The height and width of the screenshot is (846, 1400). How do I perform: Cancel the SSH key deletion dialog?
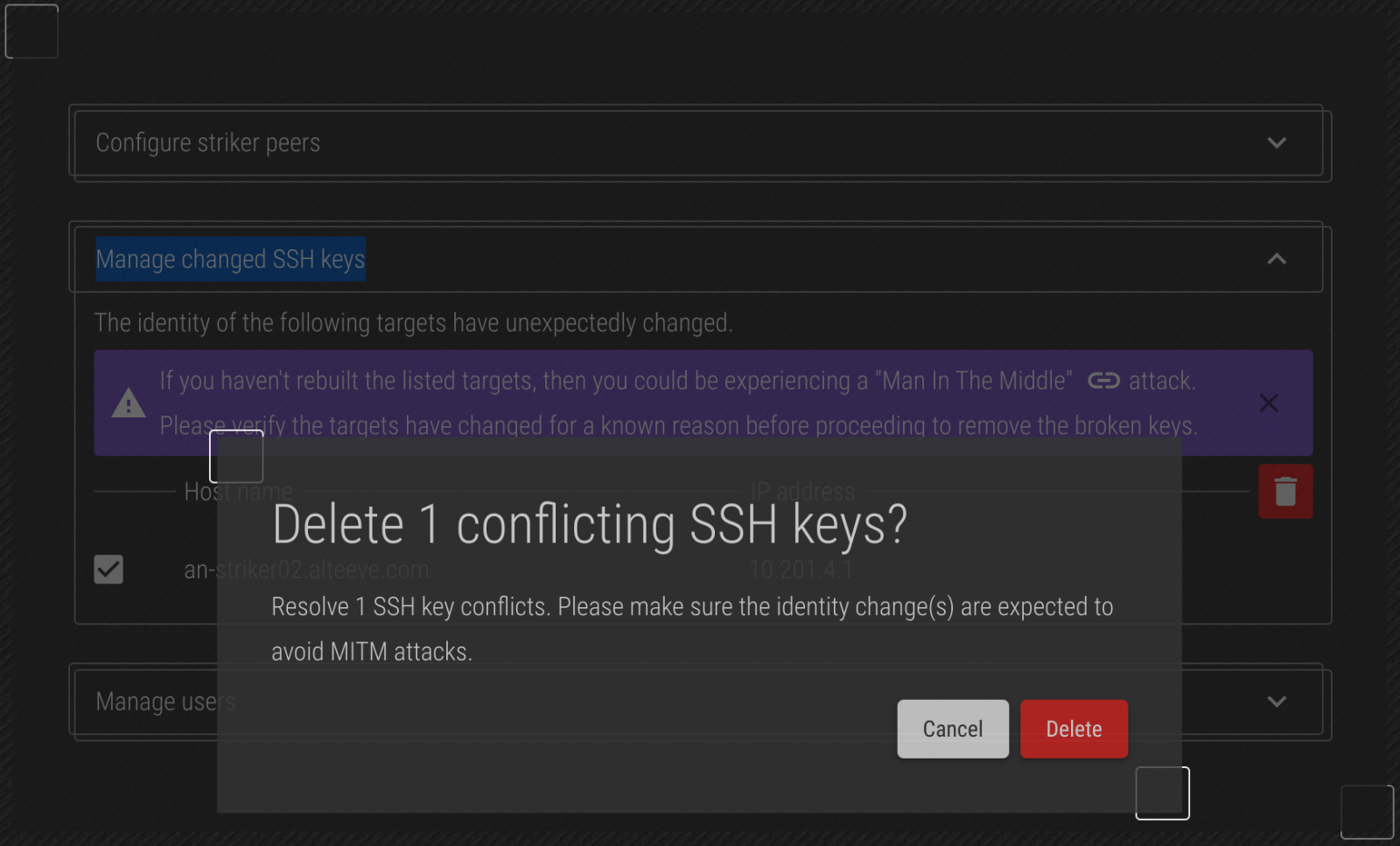[x=952, y=729]
